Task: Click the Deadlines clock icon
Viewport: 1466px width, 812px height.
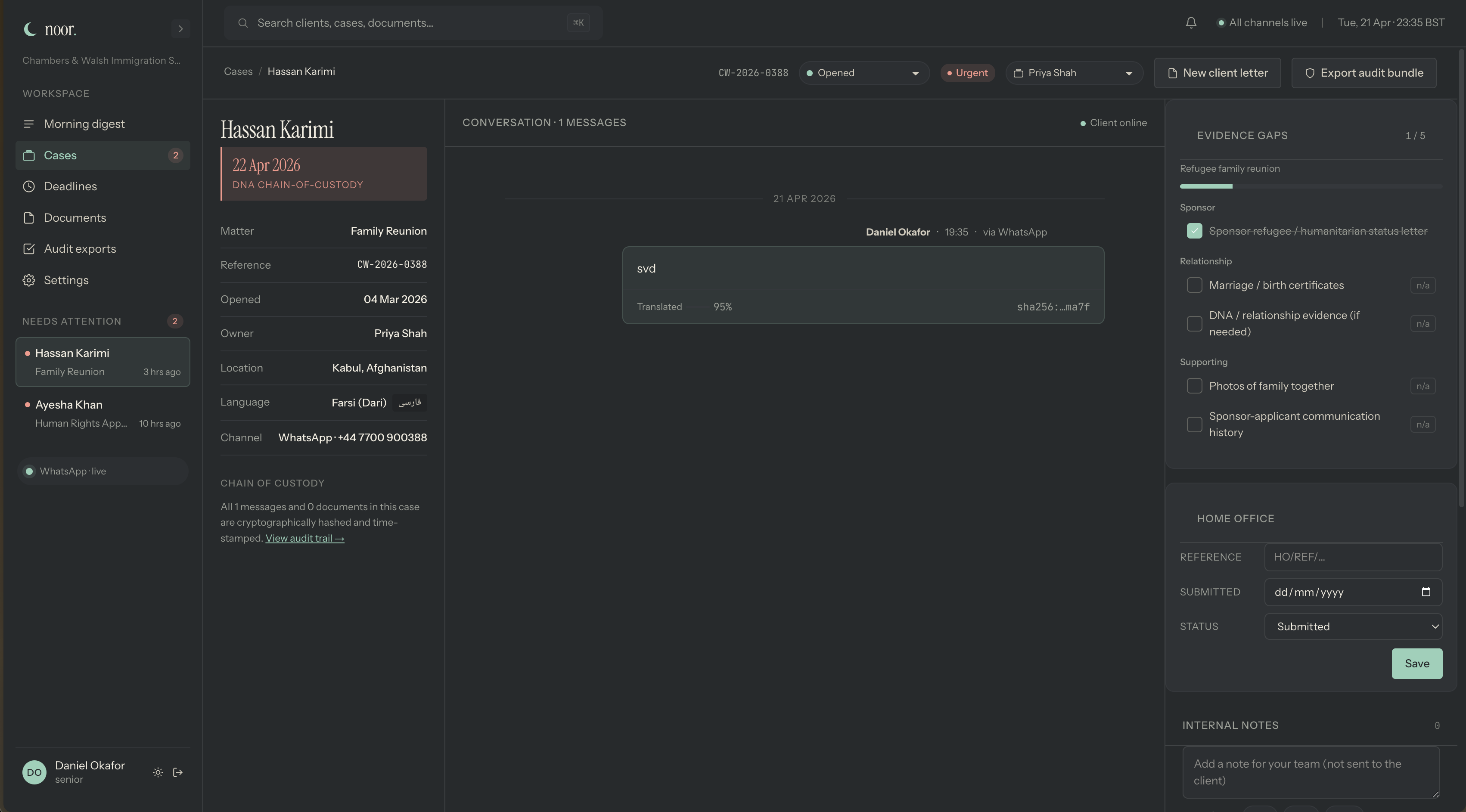Action: point(29,187)
